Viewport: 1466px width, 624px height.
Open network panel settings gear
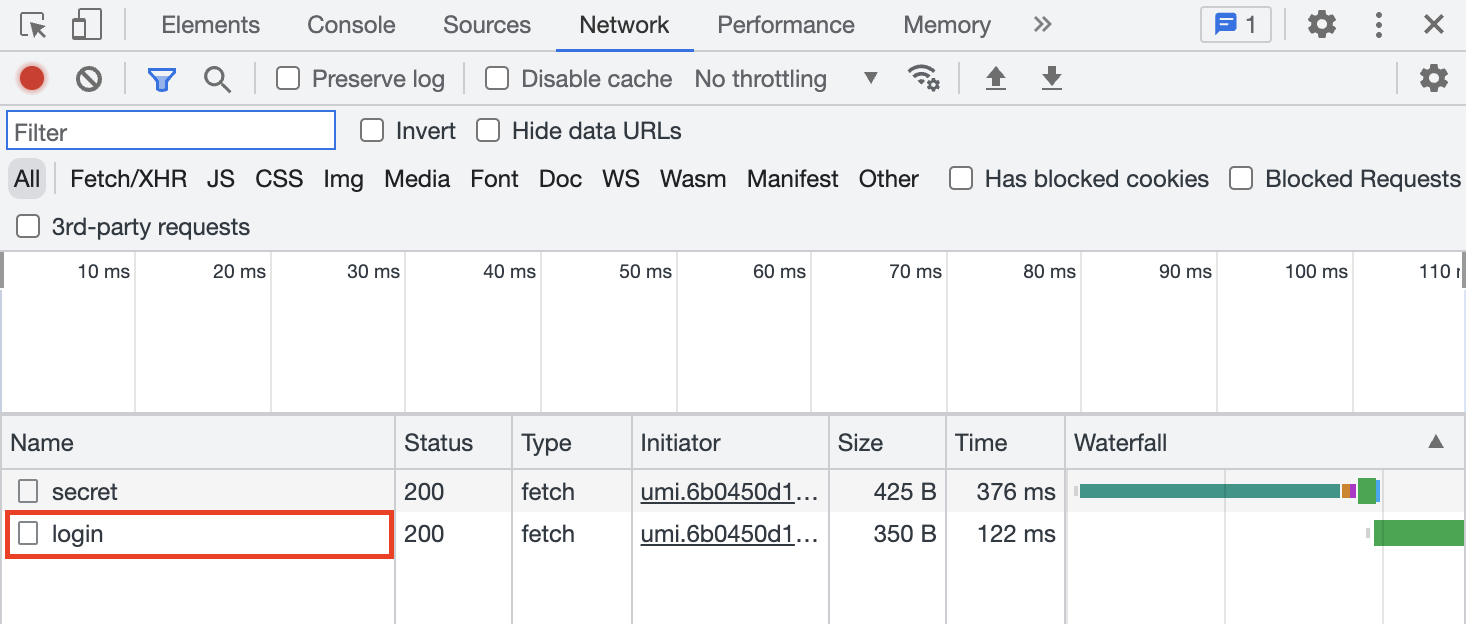tap(1433, 78)
